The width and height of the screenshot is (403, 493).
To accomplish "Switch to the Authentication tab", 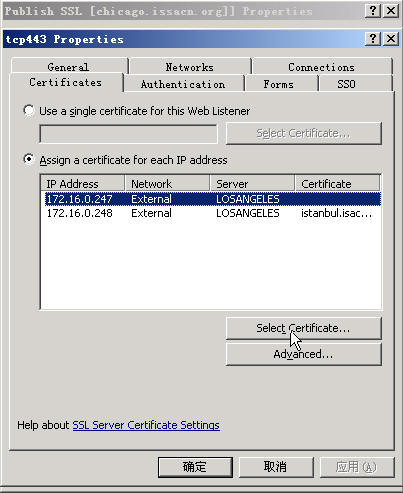I will coord(183,84).
